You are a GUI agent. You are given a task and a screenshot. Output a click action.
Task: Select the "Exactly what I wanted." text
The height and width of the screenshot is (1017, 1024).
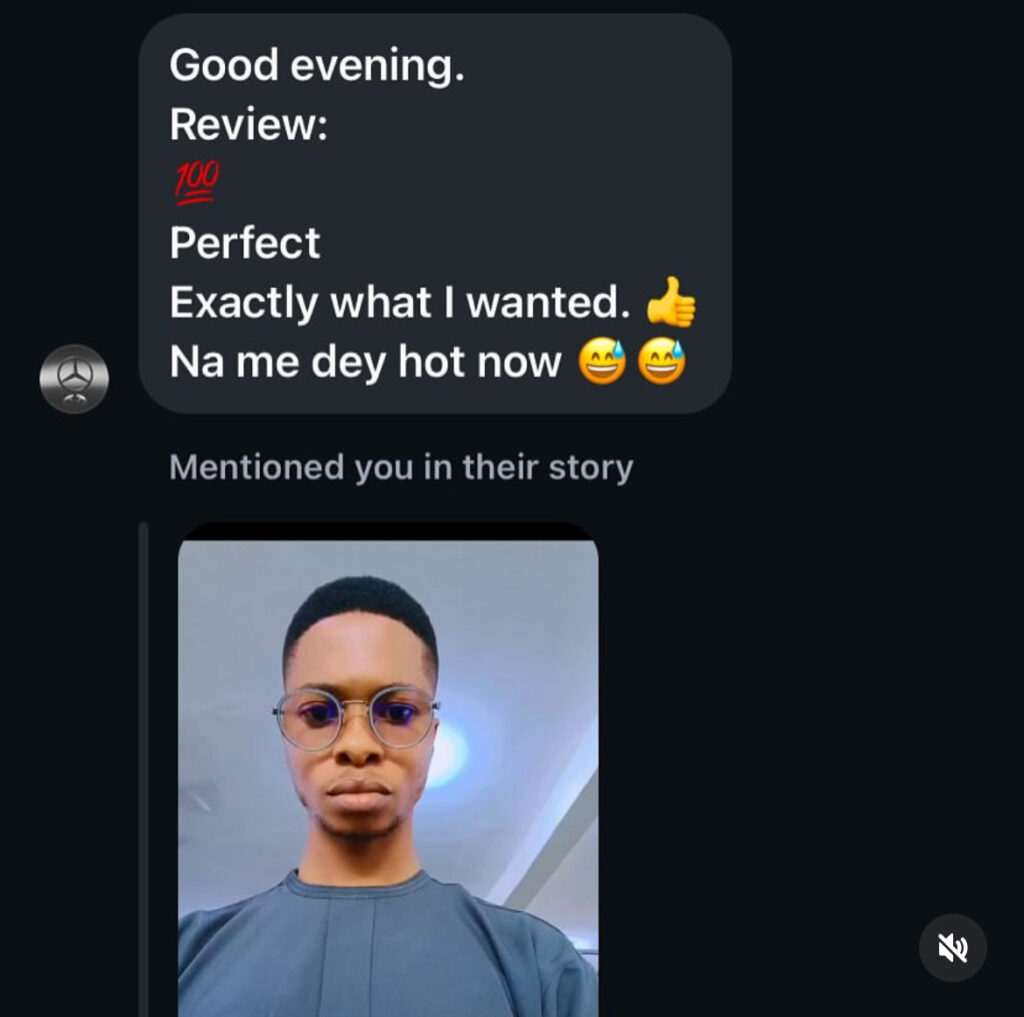(400, 302)
